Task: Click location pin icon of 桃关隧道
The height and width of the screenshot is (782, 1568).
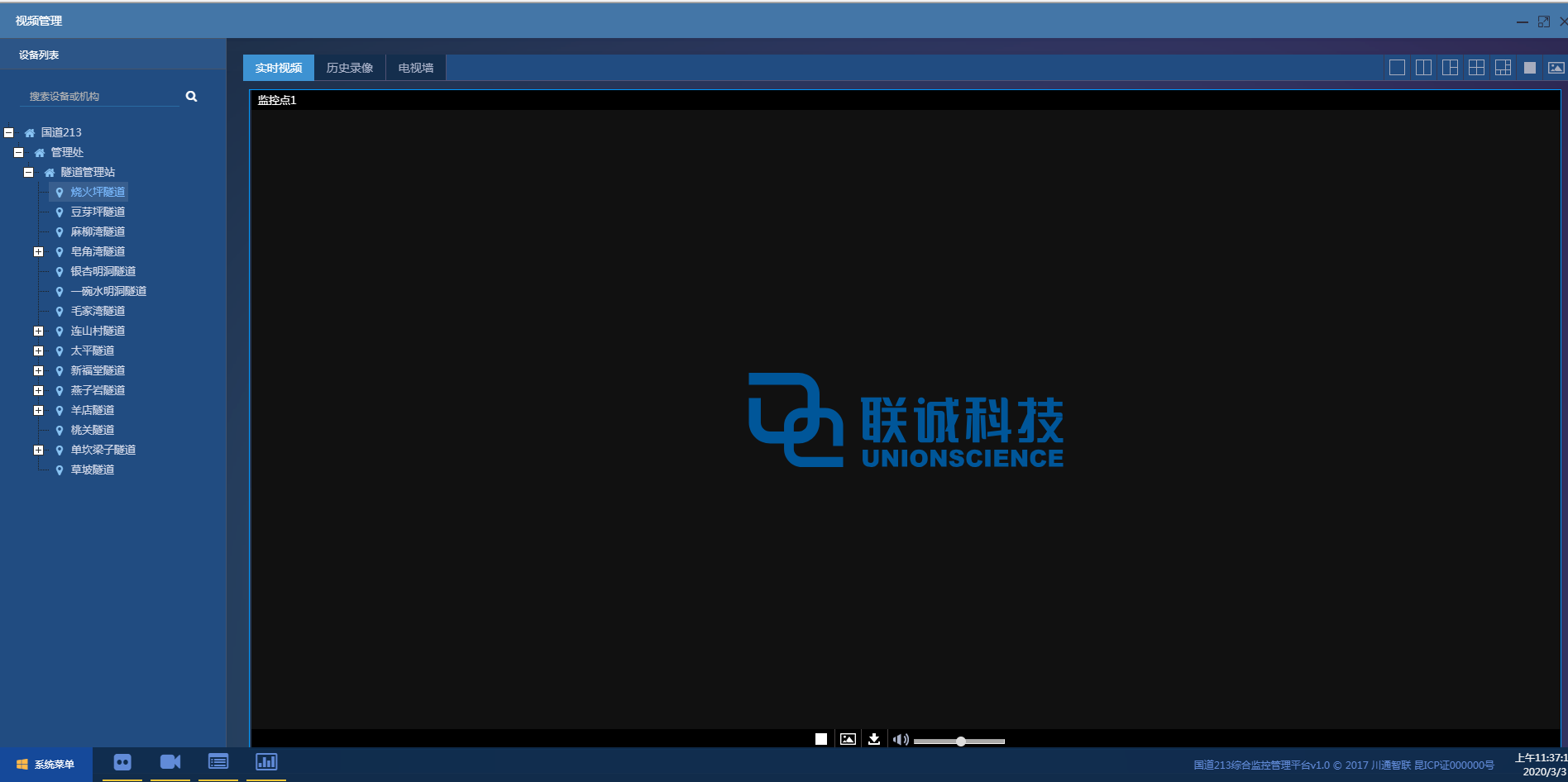Action: click(x=60, y=430)
